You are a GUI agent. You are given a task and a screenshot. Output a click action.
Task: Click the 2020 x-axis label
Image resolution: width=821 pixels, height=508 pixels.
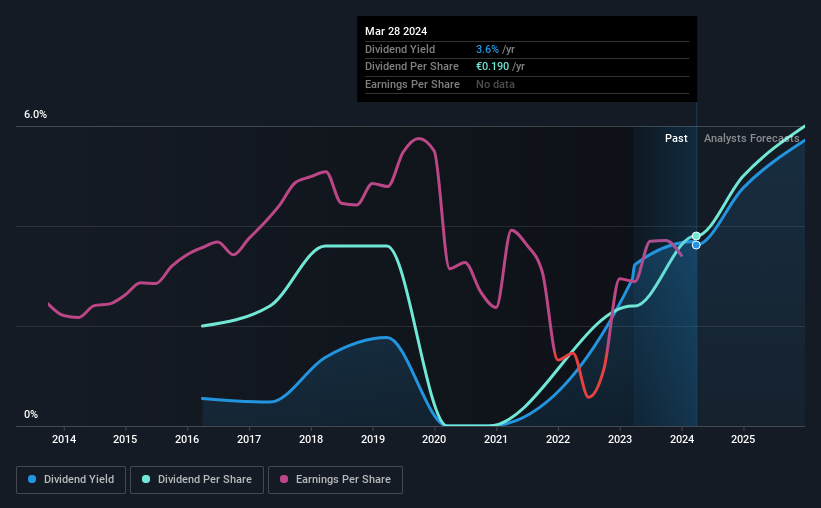point(434,439)
